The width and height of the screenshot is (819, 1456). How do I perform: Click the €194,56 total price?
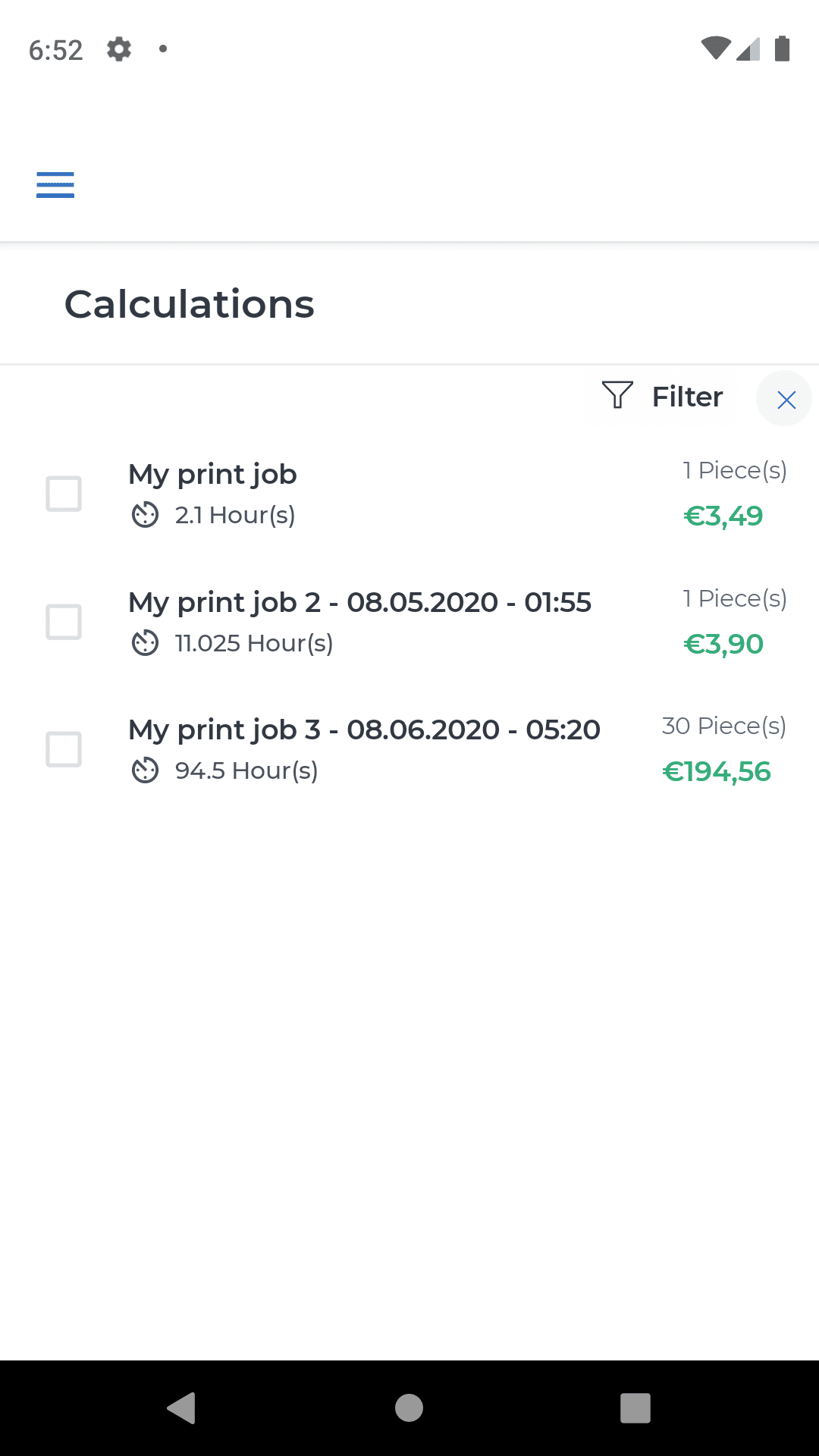[x=717, y=772]
